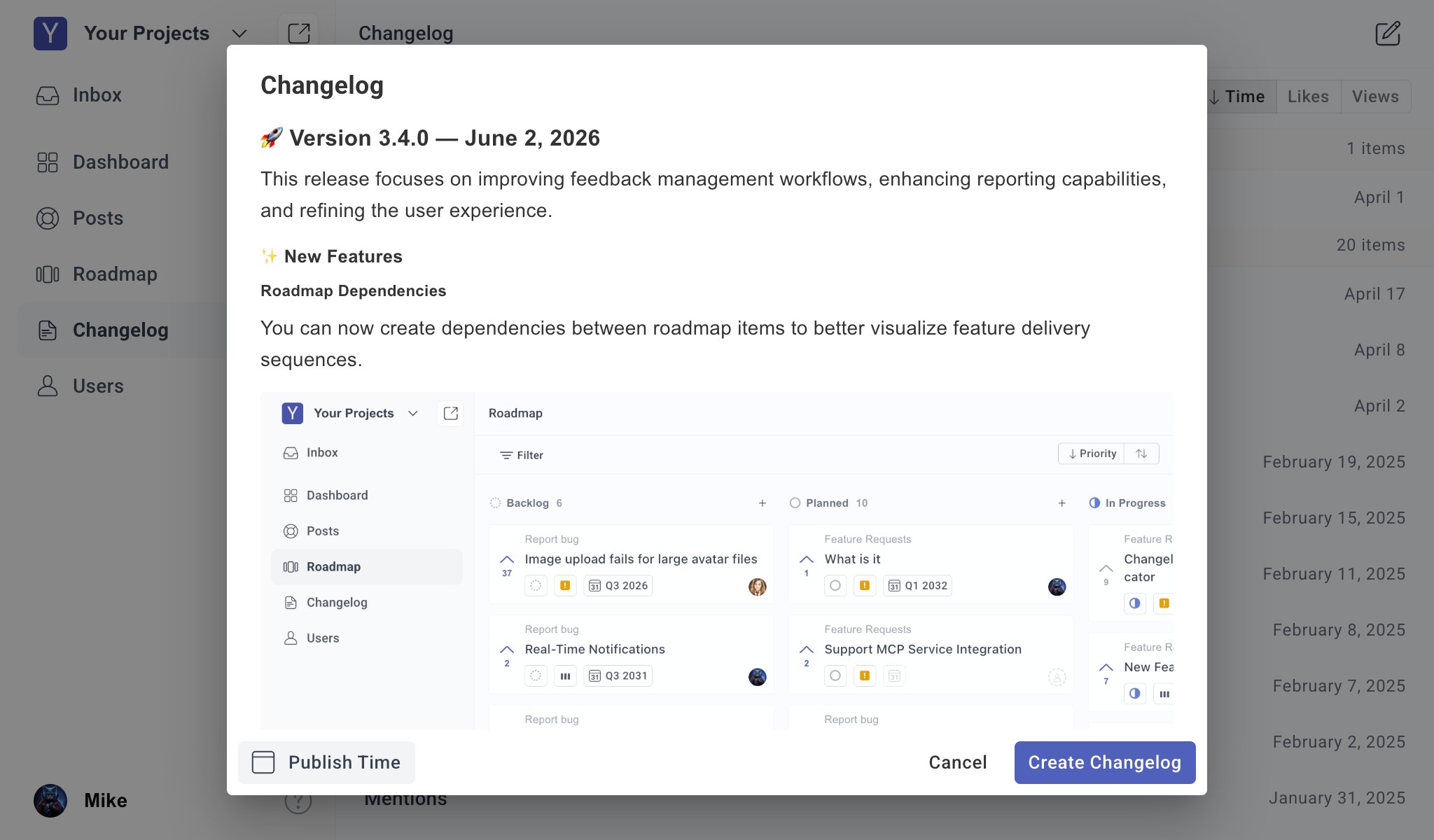
Task: Click backlog status icon on Image upload card
Action: [536, 586]
